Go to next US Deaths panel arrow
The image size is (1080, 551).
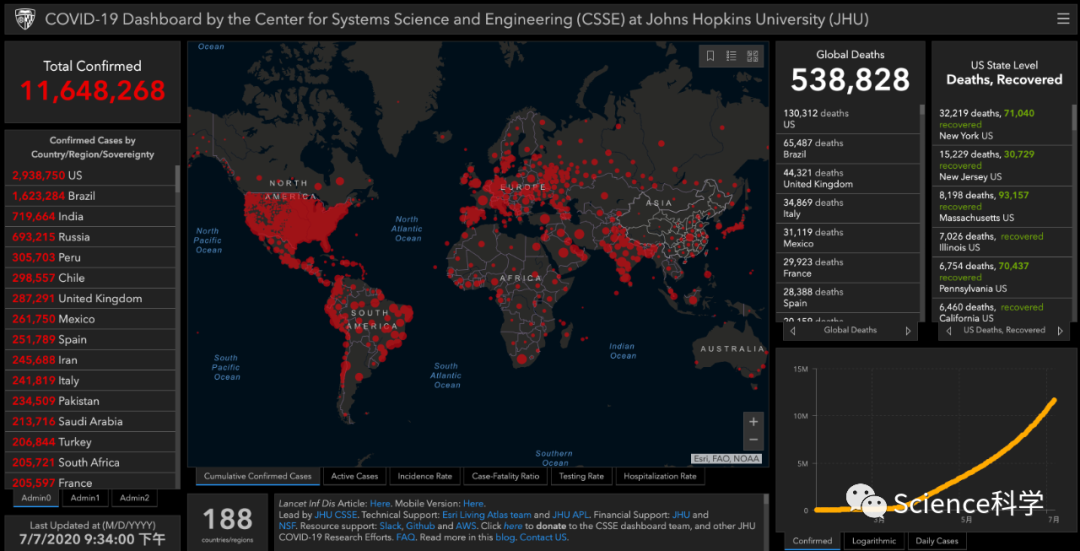1059,331
